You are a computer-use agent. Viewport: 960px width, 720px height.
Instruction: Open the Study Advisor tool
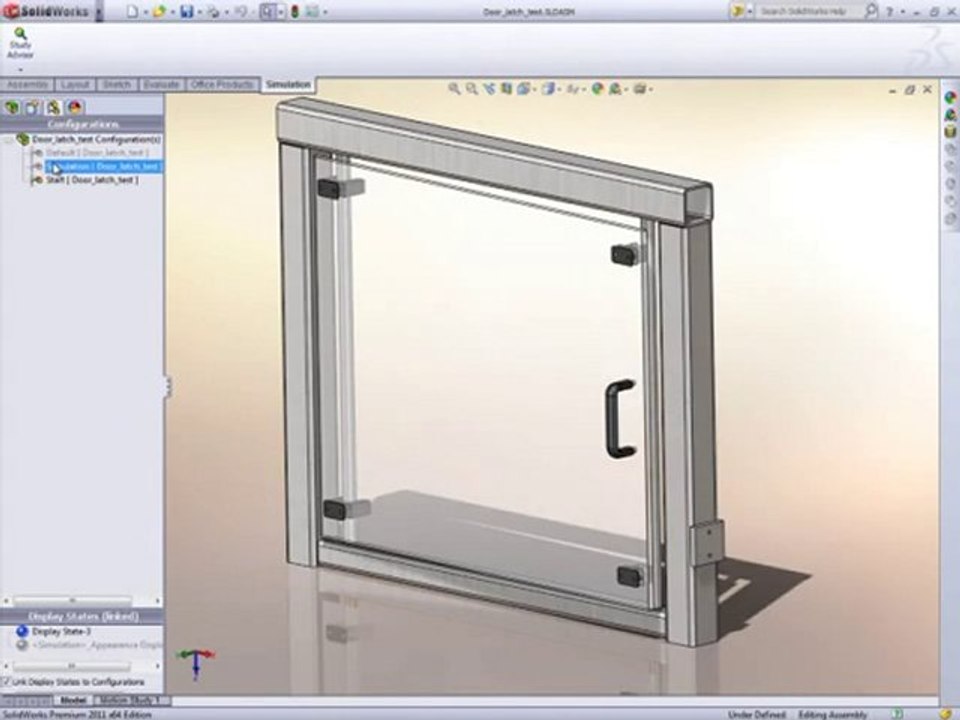[x=20, y=43]
